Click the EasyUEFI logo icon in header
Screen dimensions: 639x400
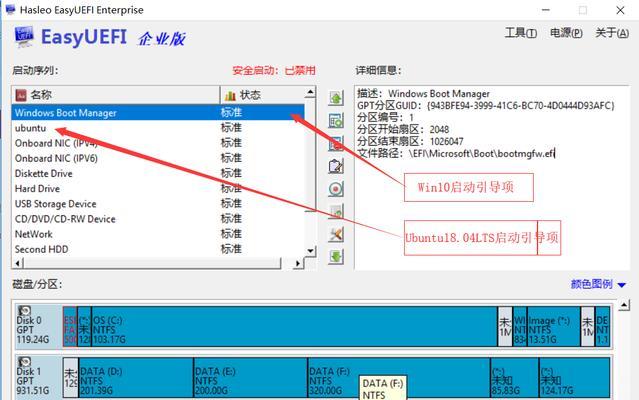(24, 37)
